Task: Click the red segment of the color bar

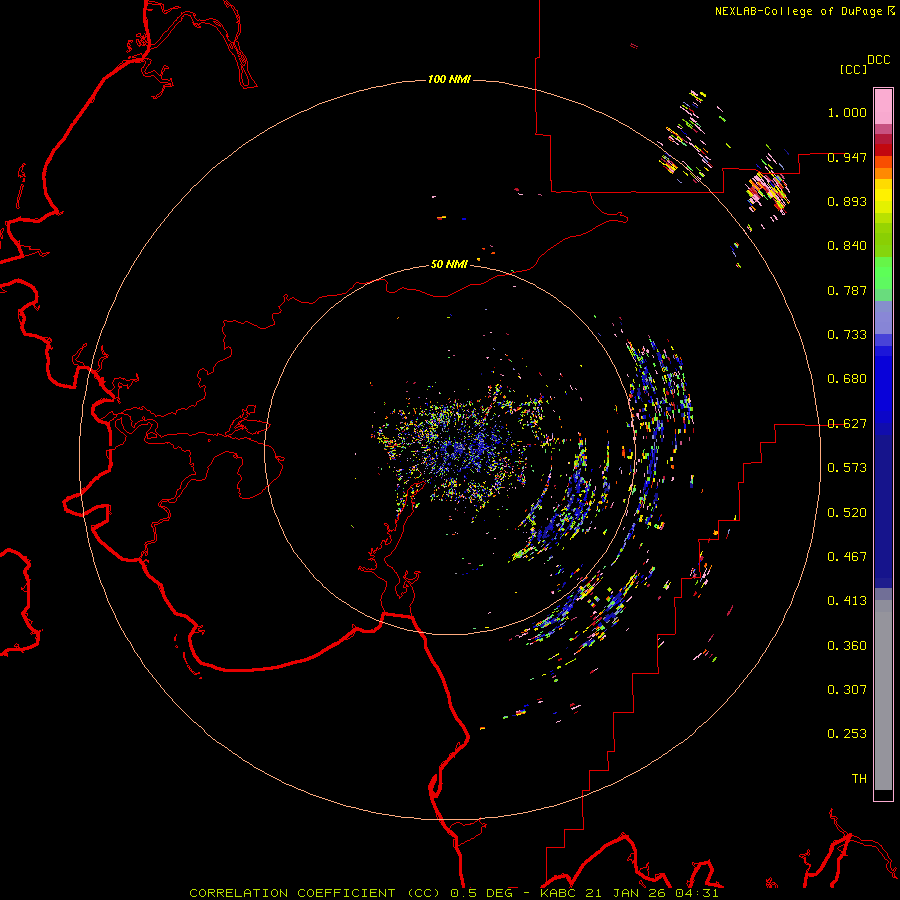Action: (883, 149)
